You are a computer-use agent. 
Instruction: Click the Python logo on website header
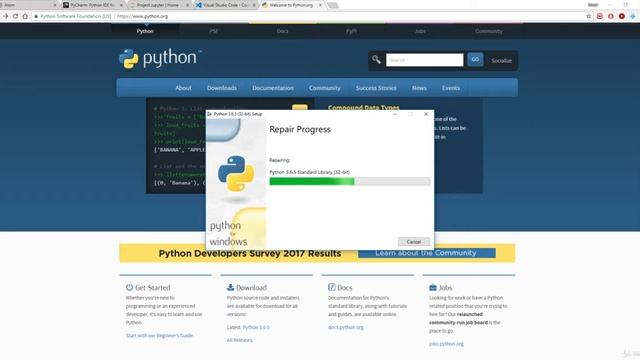[160, 59]
